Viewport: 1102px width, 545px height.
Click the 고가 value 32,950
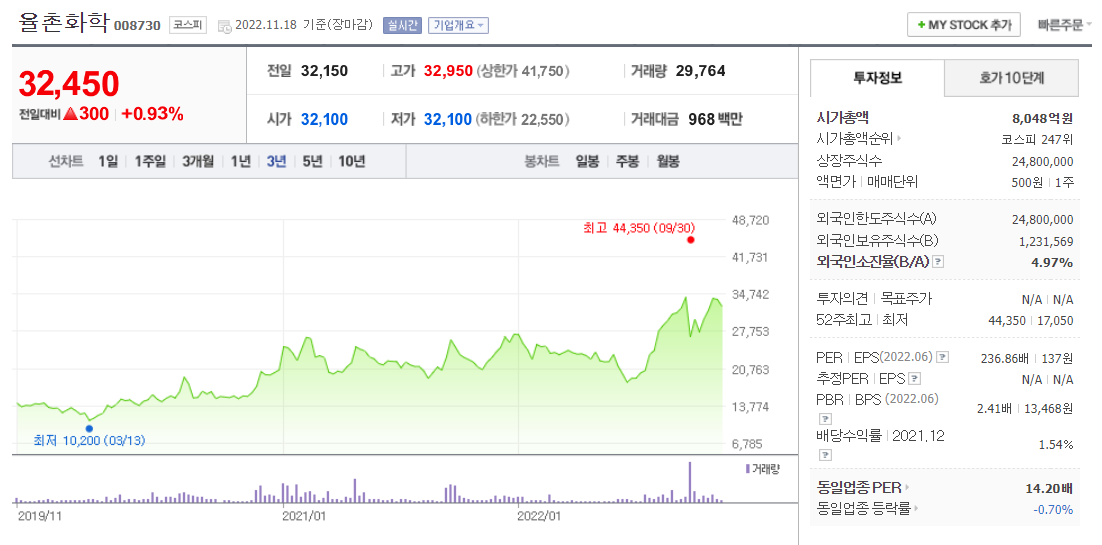[448, 71]
